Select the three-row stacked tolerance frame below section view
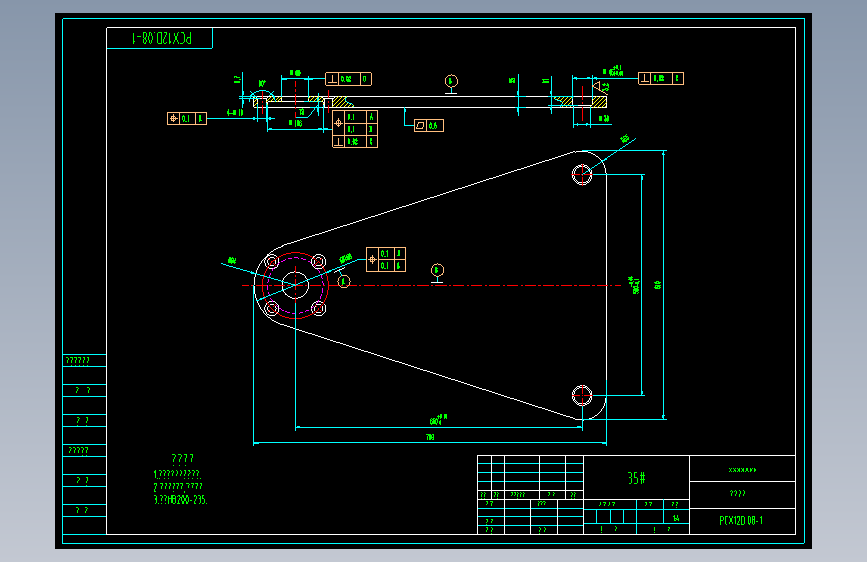This screenshot has width=867, height=562. 355,129
